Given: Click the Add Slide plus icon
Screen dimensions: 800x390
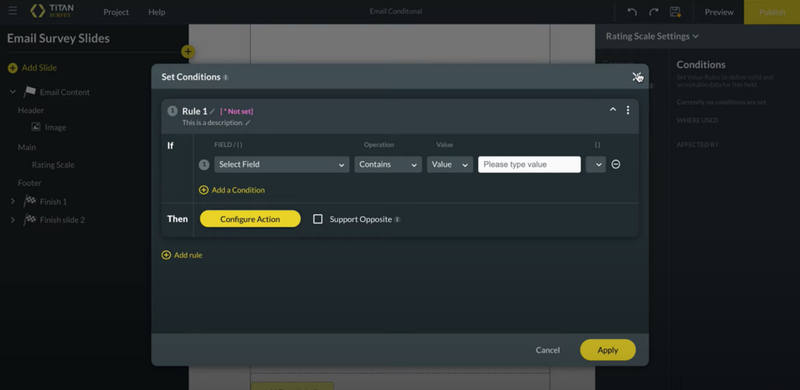Looking at the screenshot, I should 13,68.
